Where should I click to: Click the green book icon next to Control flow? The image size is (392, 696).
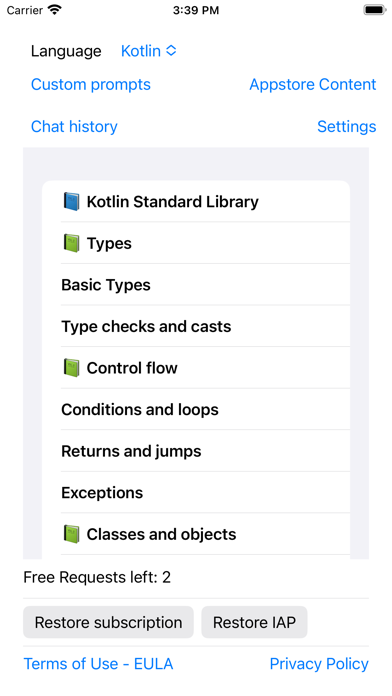click(71, 368)
